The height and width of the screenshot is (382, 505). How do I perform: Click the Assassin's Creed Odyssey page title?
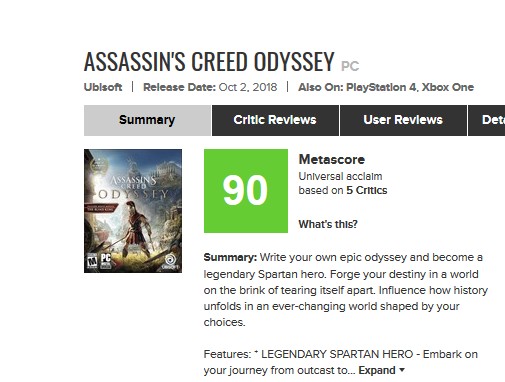click(209, 62)
